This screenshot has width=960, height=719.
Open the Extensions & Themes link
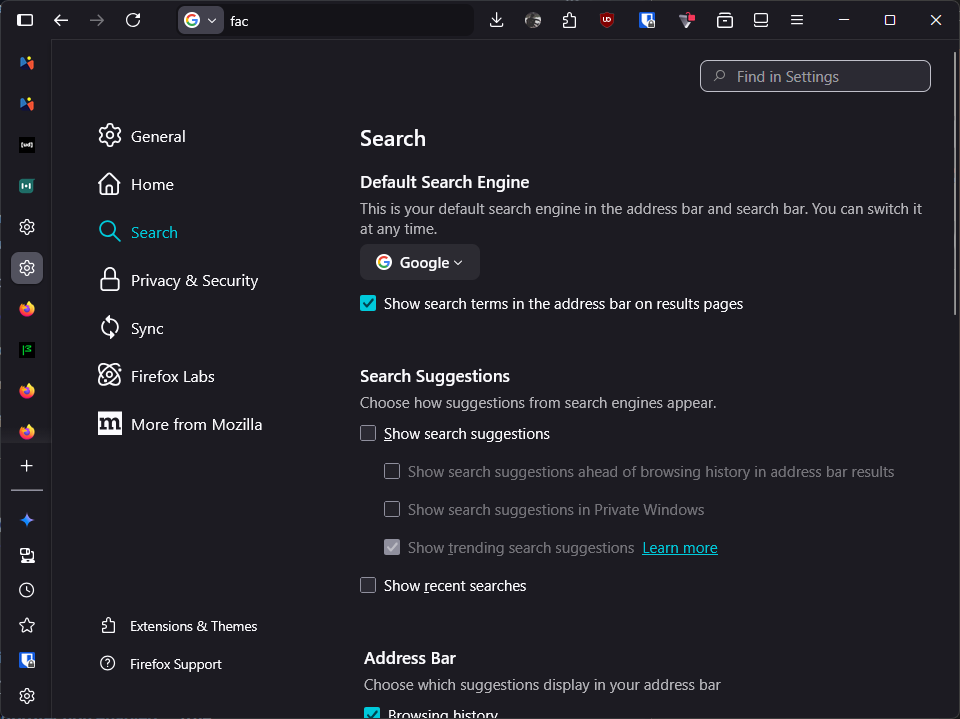(x=193, y=626)
